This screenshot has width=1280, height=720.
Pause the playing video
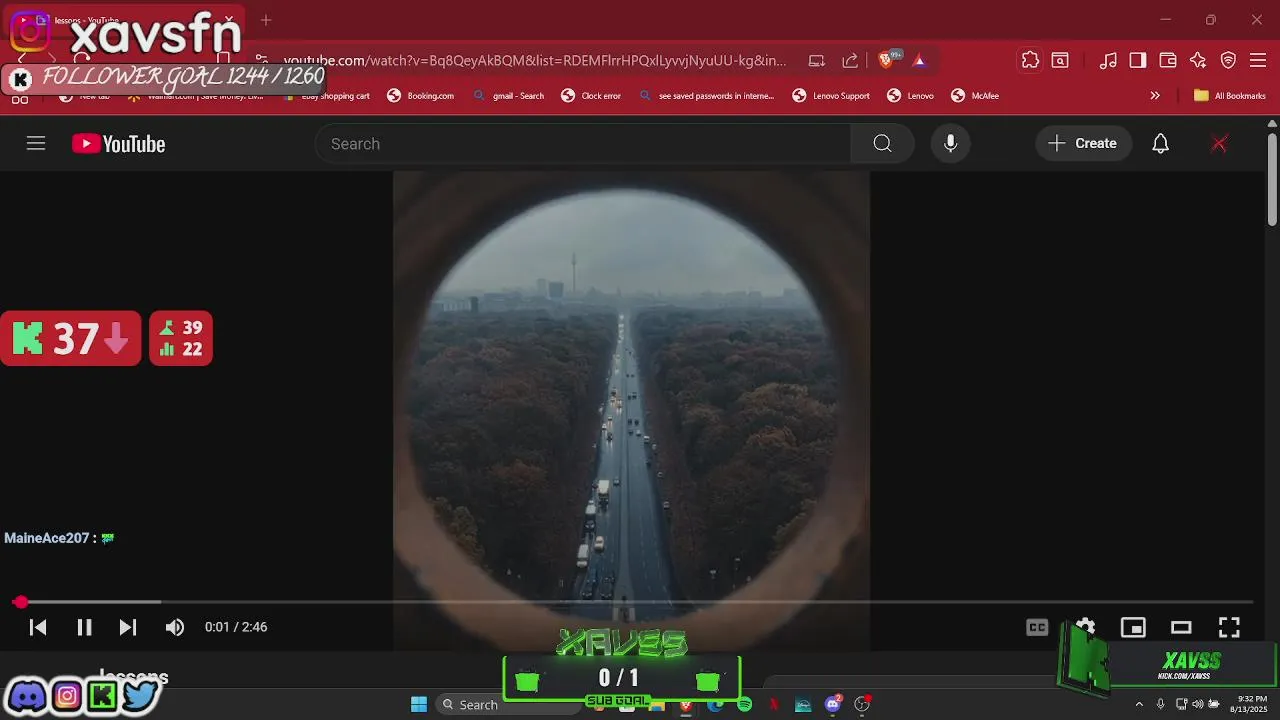(x=84, y=627)
